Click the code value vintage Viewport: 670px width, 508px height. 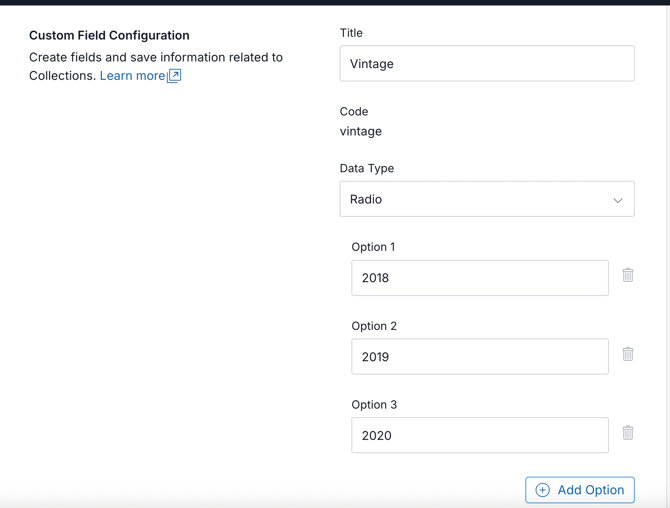tap(361, 131)
